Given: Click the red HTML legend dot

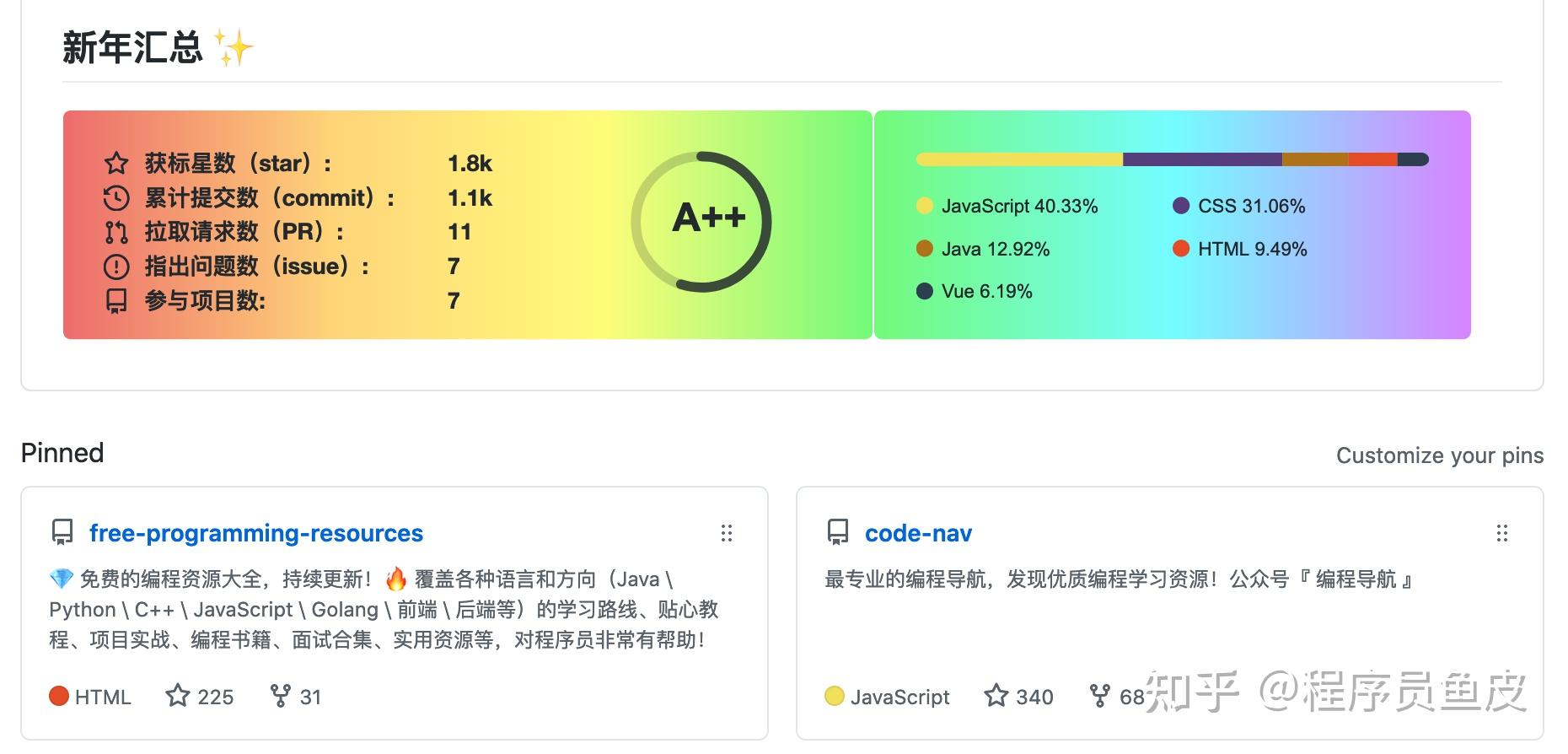Looking at the screenshot, I should [1181, 249].
